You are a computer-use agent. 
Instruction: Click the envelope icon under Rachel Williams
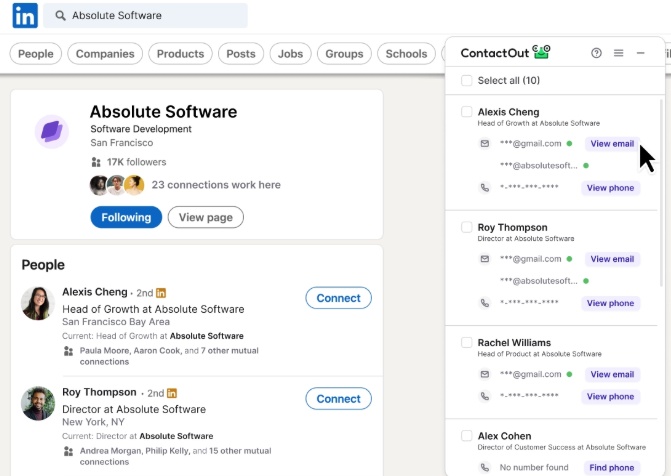(484, 375)
